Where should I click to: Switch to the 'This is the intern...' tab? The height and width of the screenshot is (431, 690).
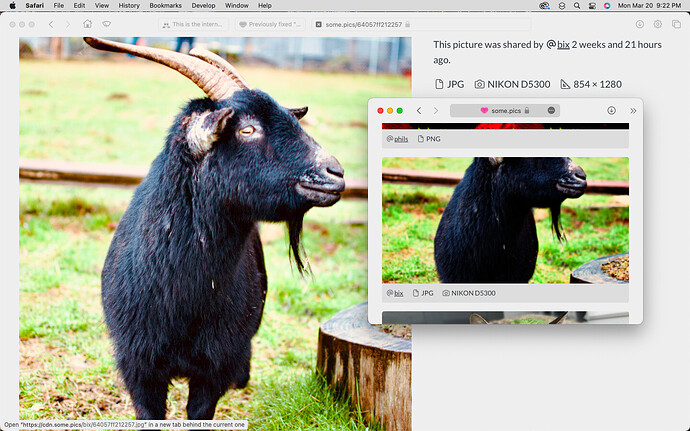(193, 24)
